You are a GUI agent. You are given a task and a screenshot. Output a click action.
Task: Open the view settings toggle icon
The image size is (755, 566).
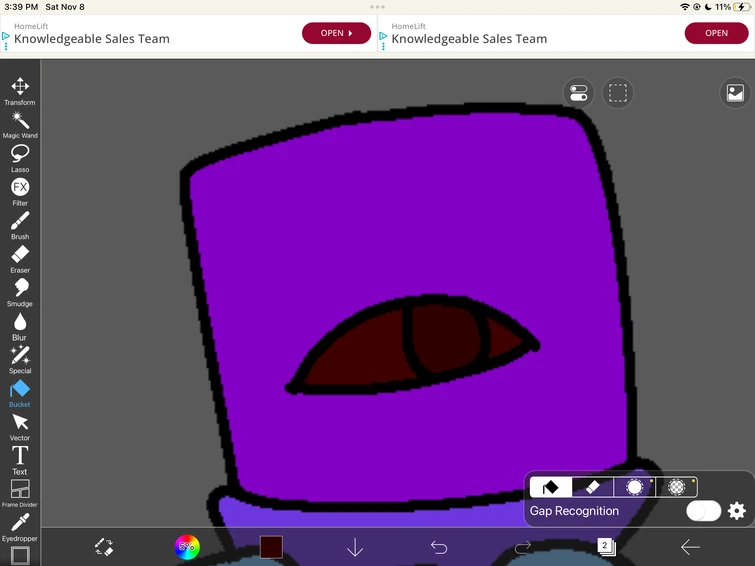[578, 93]
